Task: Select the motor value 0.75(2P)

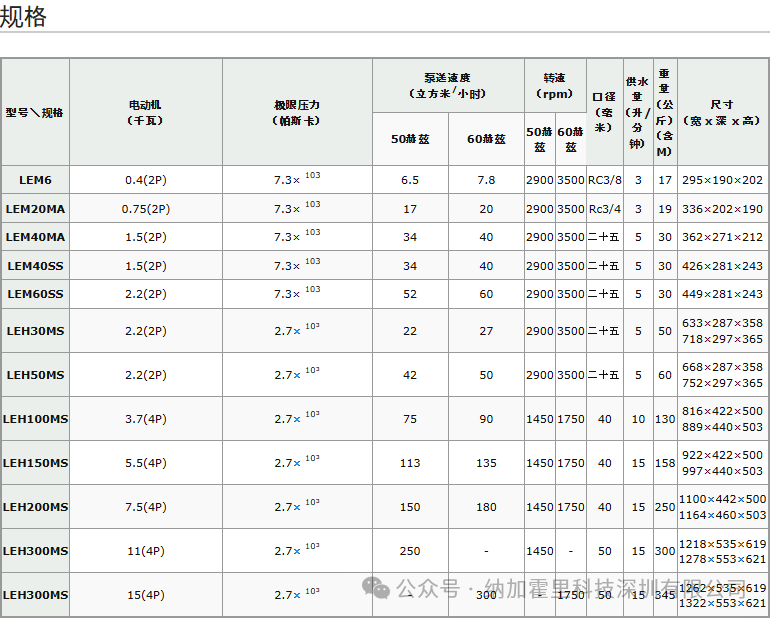Action: point(146,209)
